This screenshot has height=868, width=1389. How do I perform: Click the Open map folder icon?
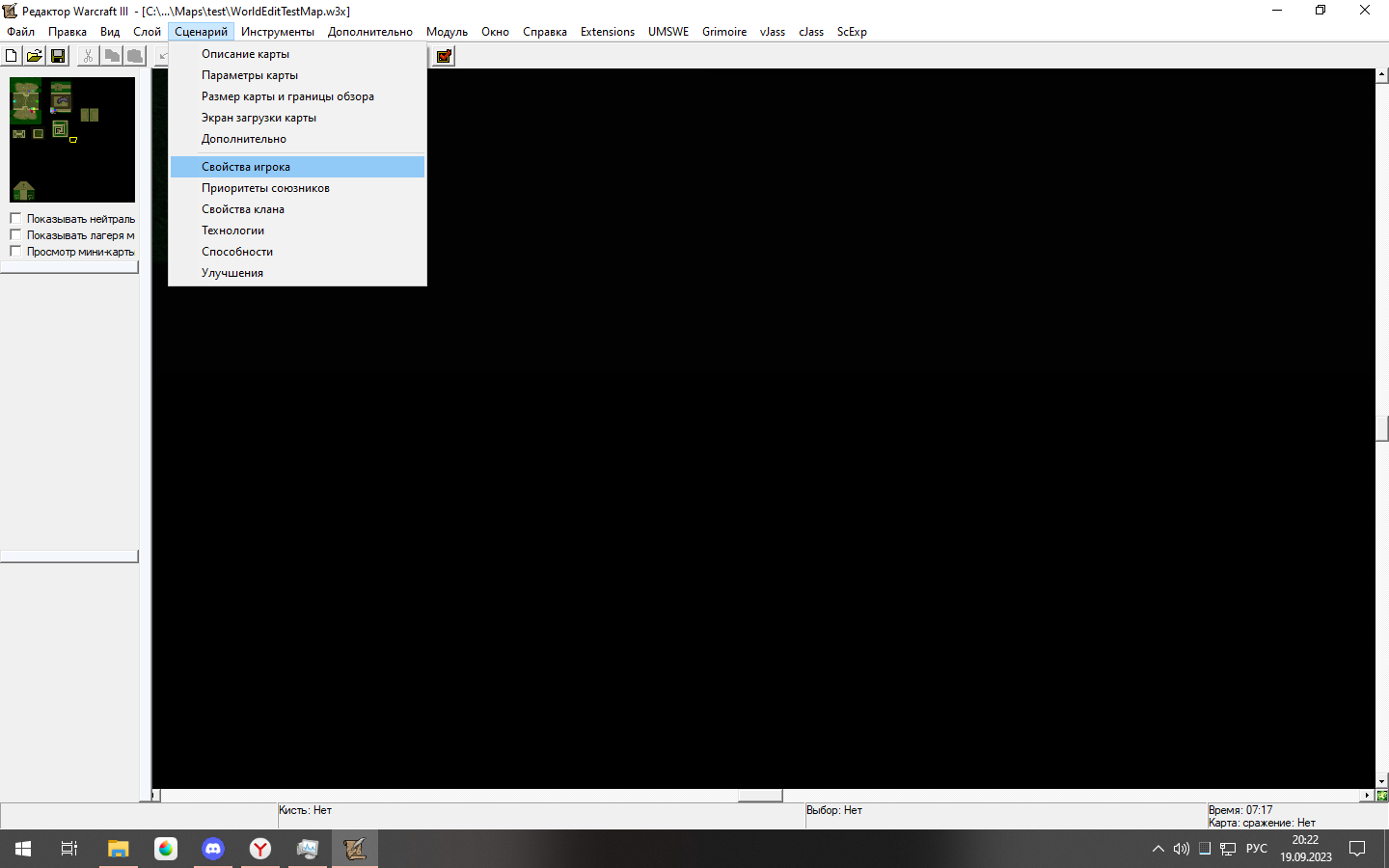click(35, 56)
